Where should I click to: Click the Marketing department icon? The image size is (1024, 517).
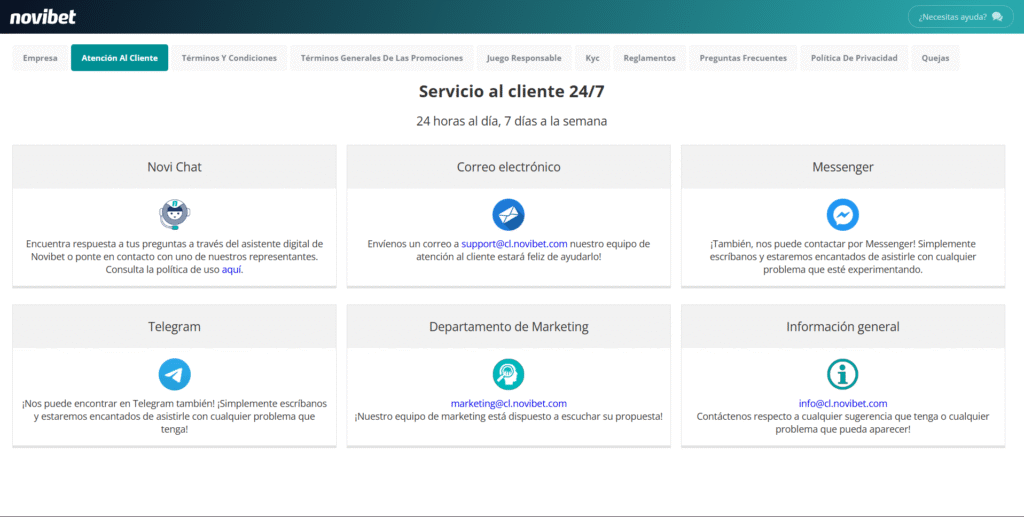[508, 374]
